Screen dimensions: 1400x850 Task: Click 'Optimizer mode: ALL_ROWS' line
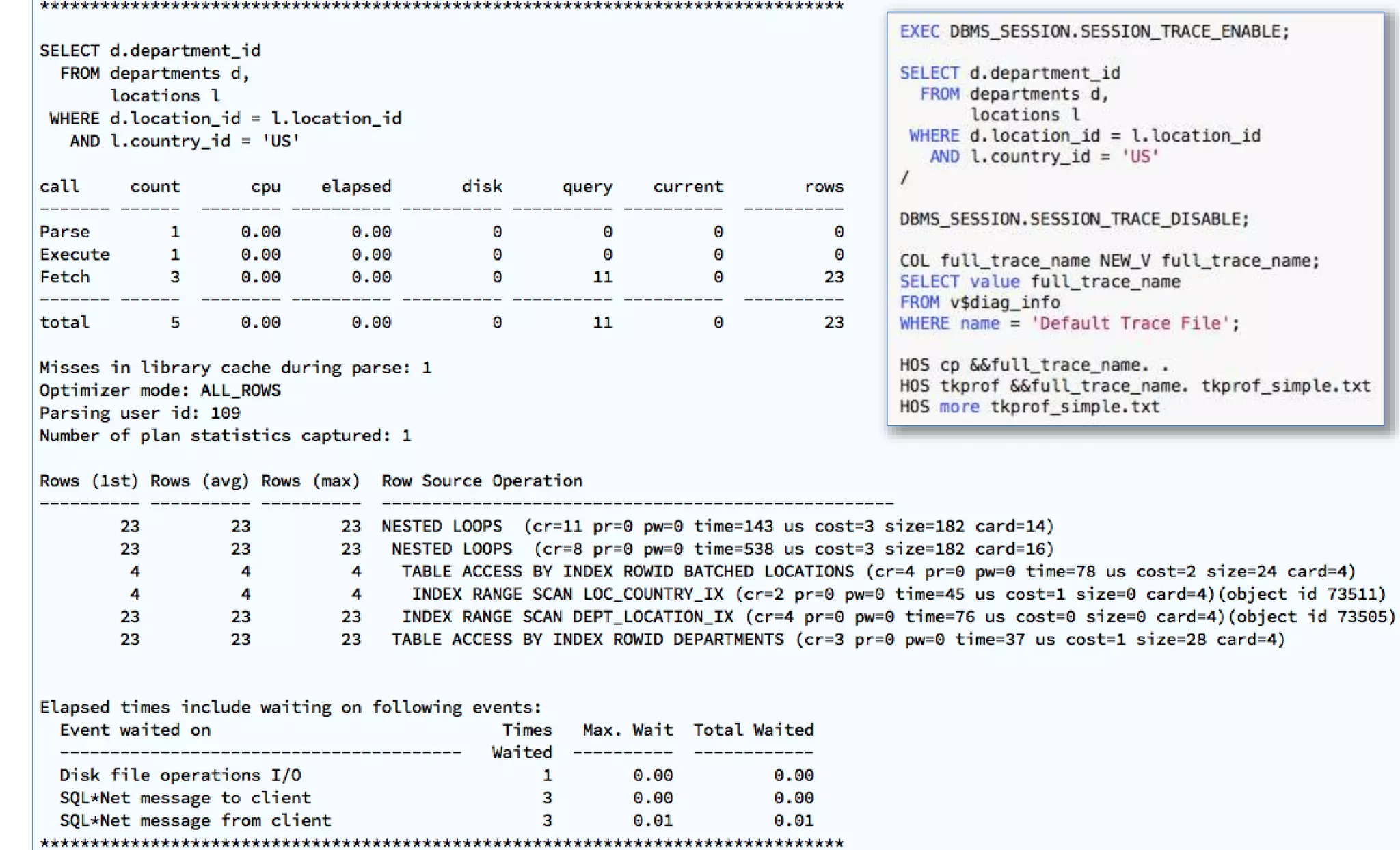point(160,390)
